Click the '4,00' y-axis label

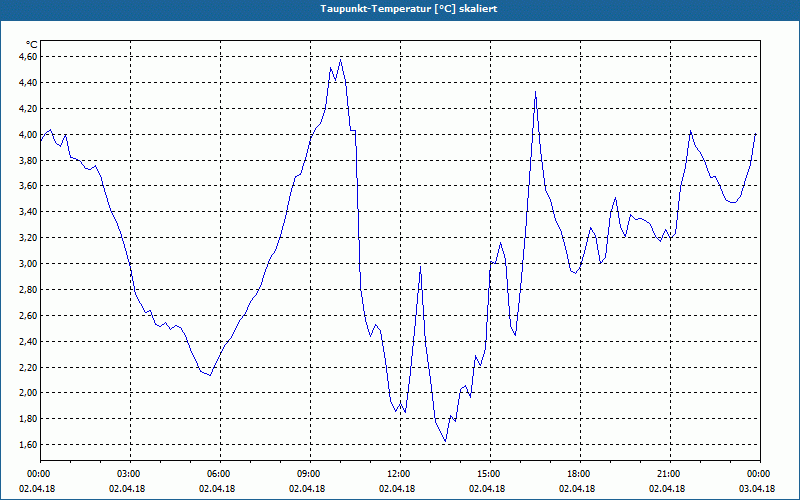(x=28, y=135)
